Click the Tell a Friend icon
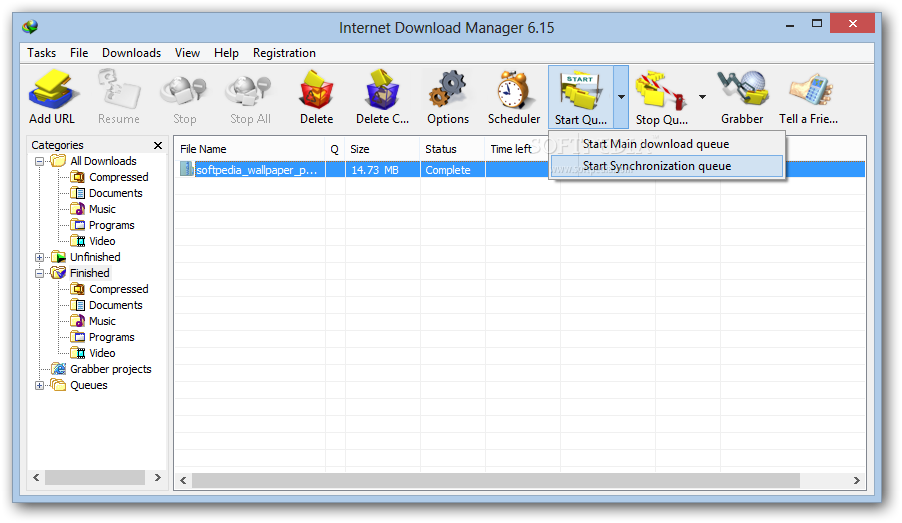 pos(811,89)
